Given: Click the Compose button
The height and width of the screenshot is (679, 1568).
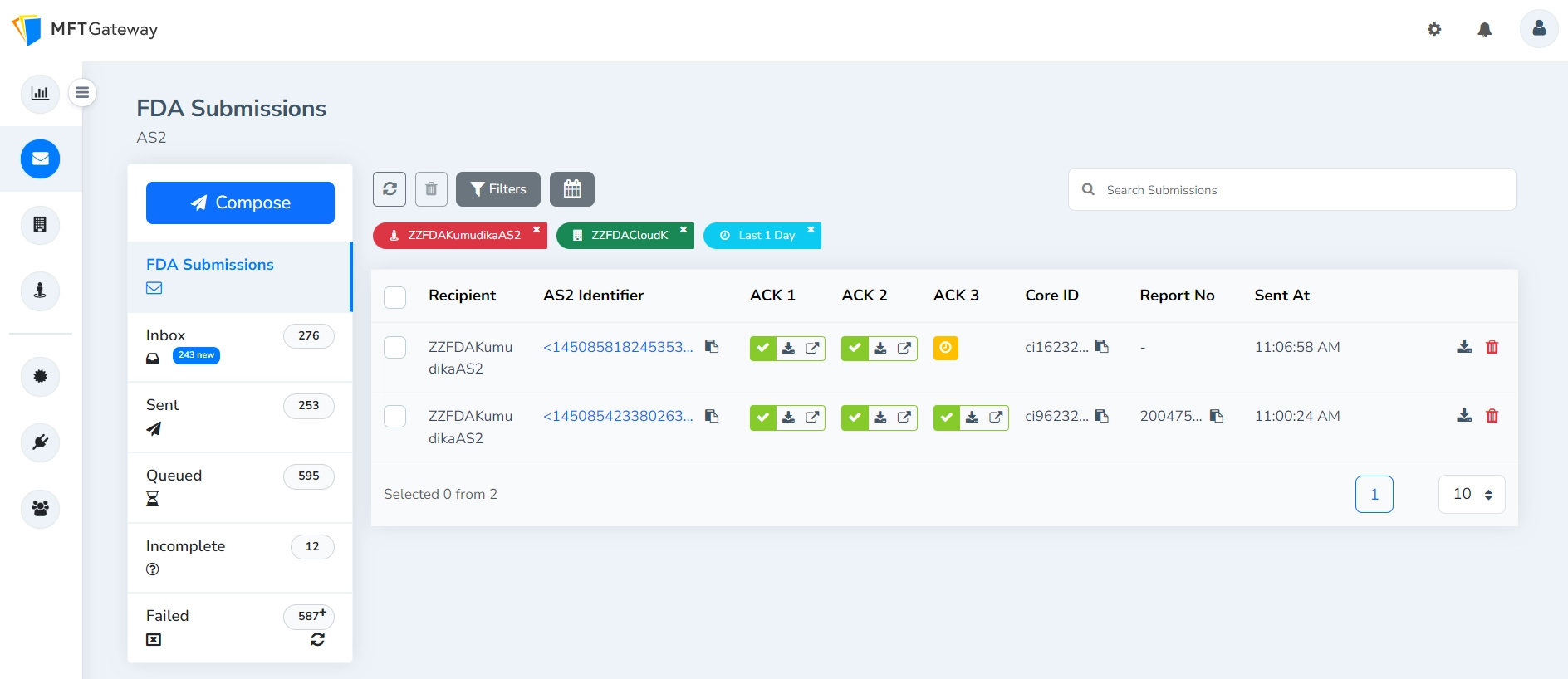Looking at the screenshot, I should [240, 203].
